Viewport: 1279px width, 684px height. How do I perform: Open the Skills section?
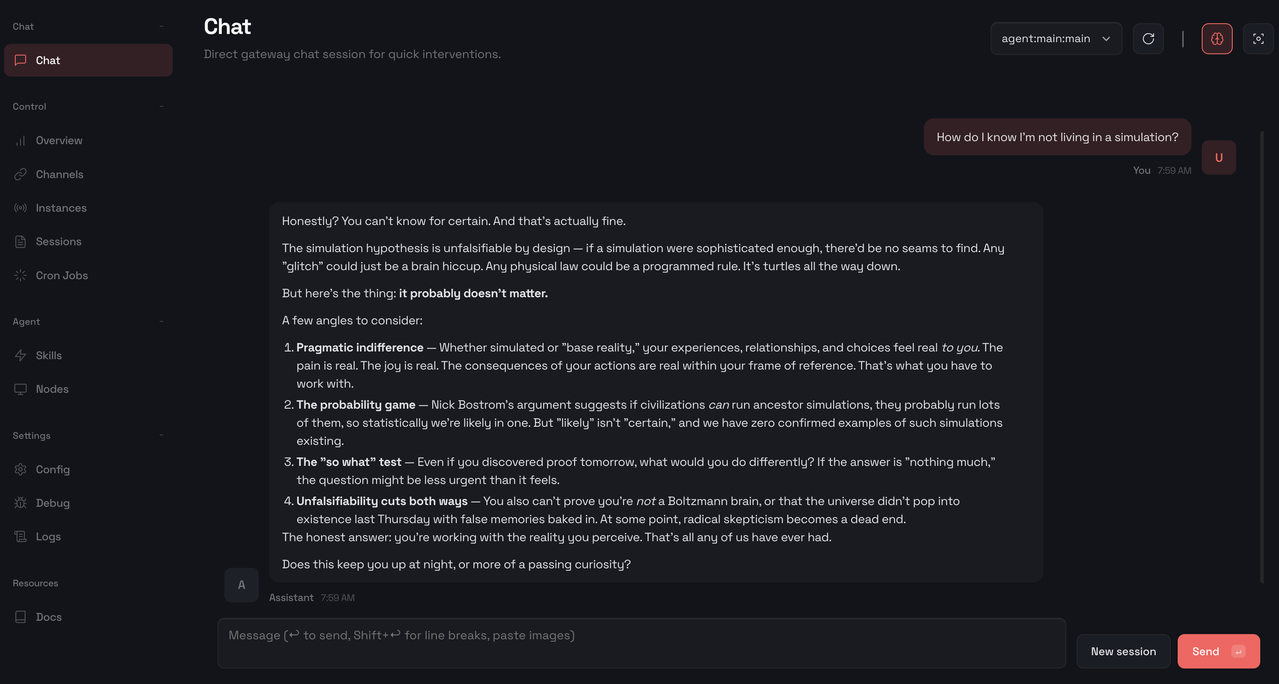48,355
